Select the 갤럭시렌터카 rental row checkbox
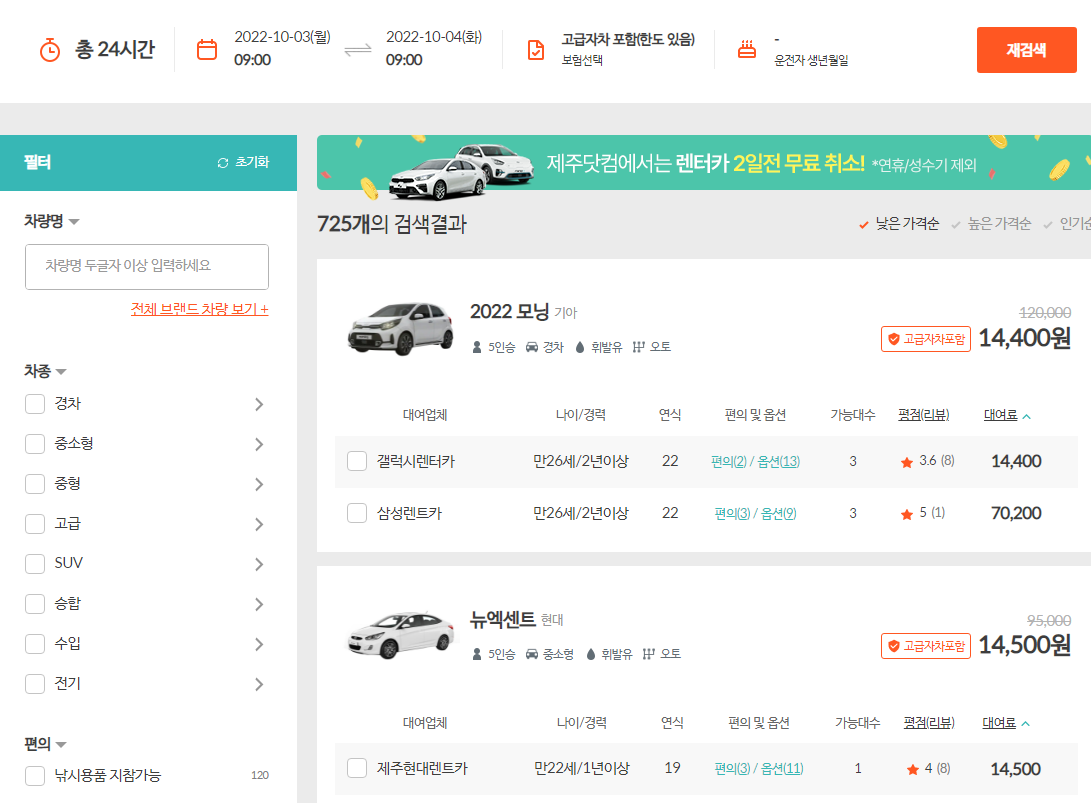The height and width of the screenshot is (803, 1091). [357, 461]
